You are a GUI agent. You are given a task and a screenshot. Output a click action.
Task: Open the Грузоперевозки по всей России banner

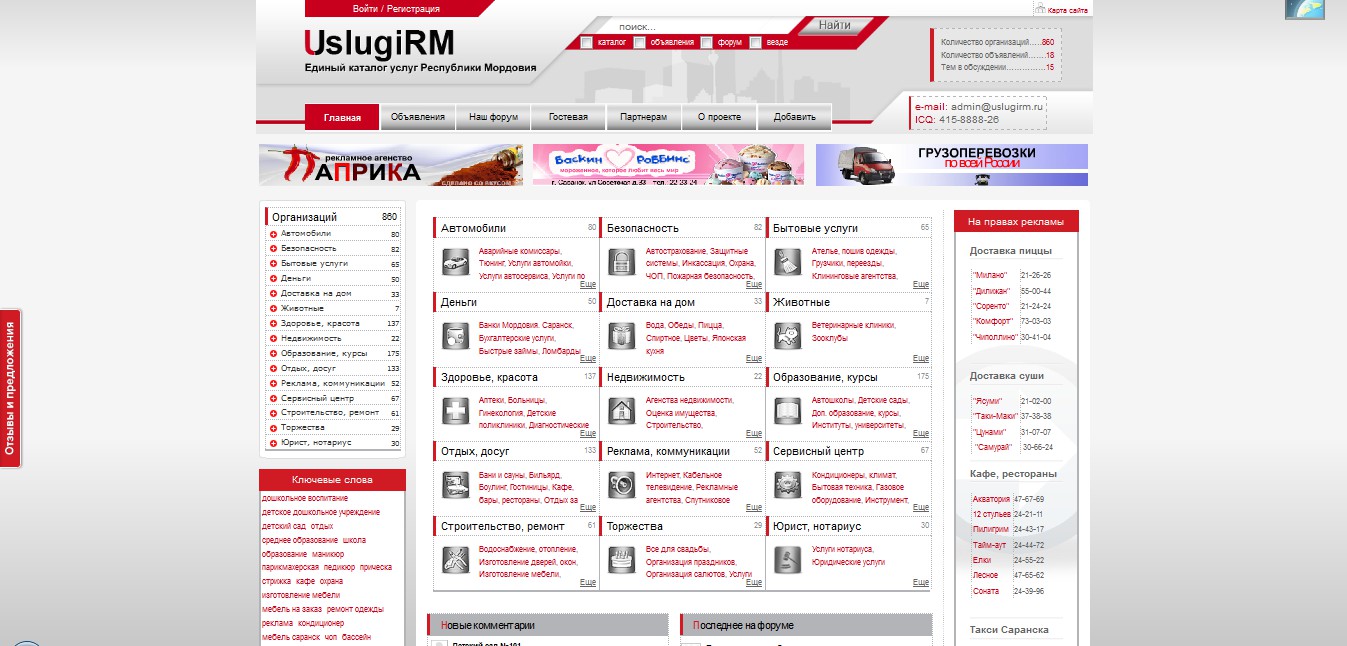[951, 165]
